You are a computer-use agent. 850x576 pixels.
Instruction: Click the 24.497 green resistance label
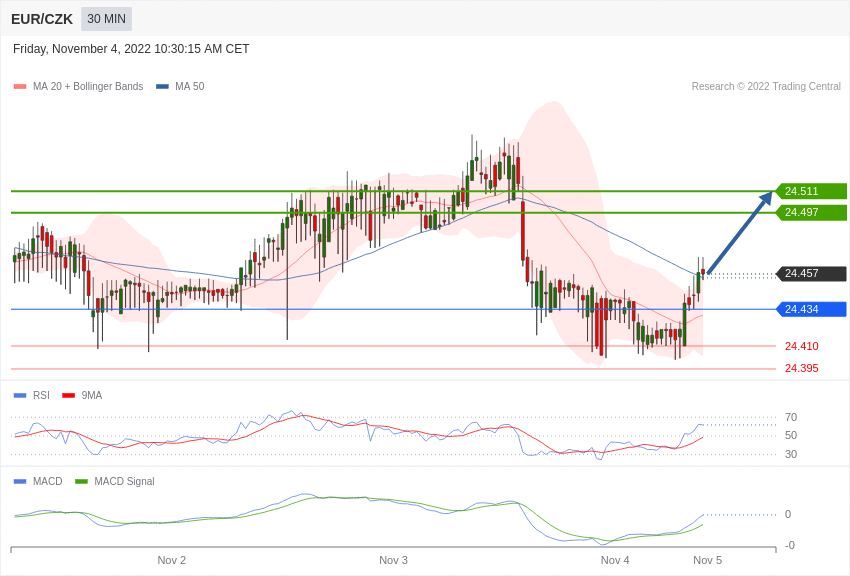point(811,212)
